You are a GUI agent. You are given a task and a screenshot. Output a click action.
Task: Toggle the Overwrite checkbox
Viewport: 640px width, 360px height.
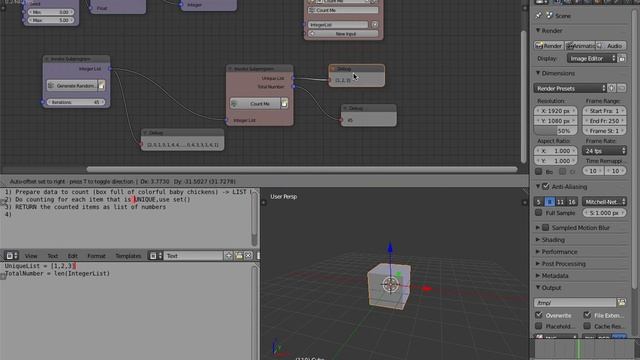[x=539, y=315]
